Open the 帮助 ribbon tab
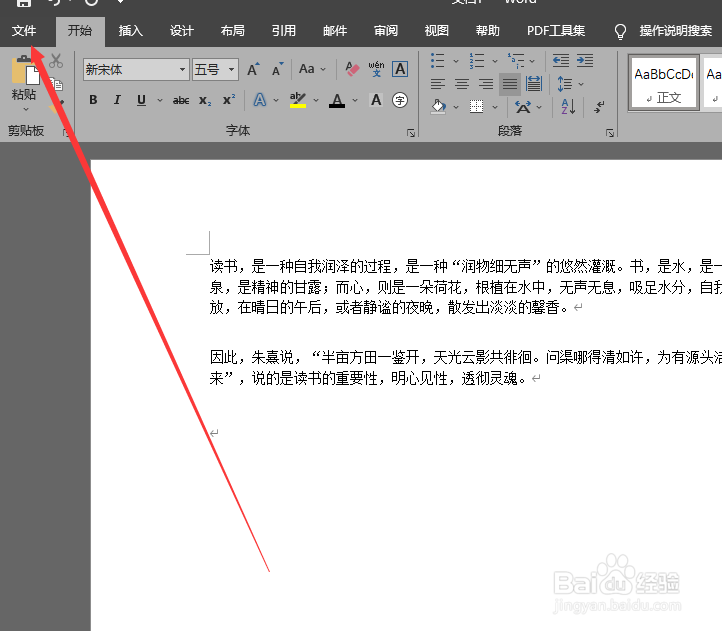722x631 pixels. click(x=488, y=31)
